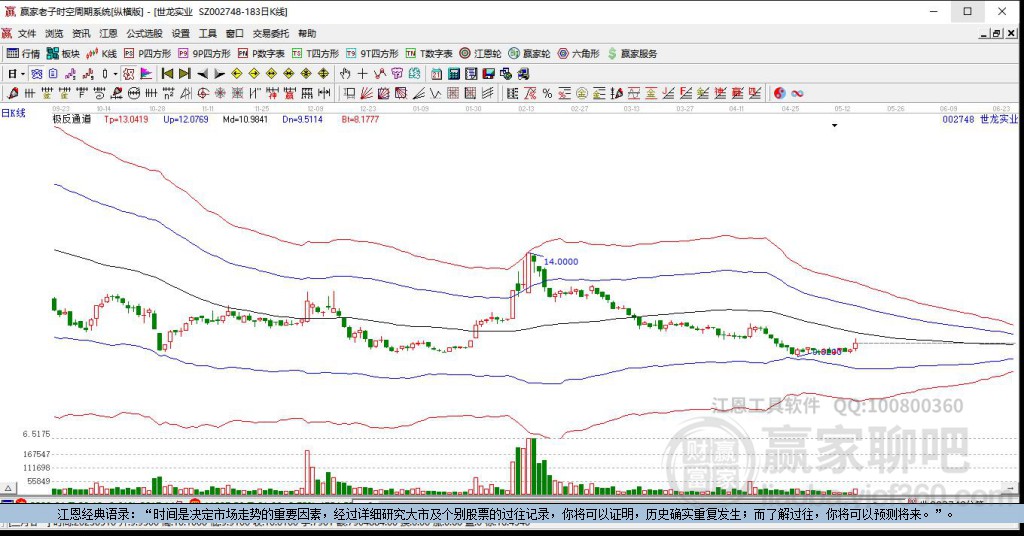The height and width of the screenshot is (536, 1024).
Task: Open the 板块 sector view
Action: tap(63, 54)
